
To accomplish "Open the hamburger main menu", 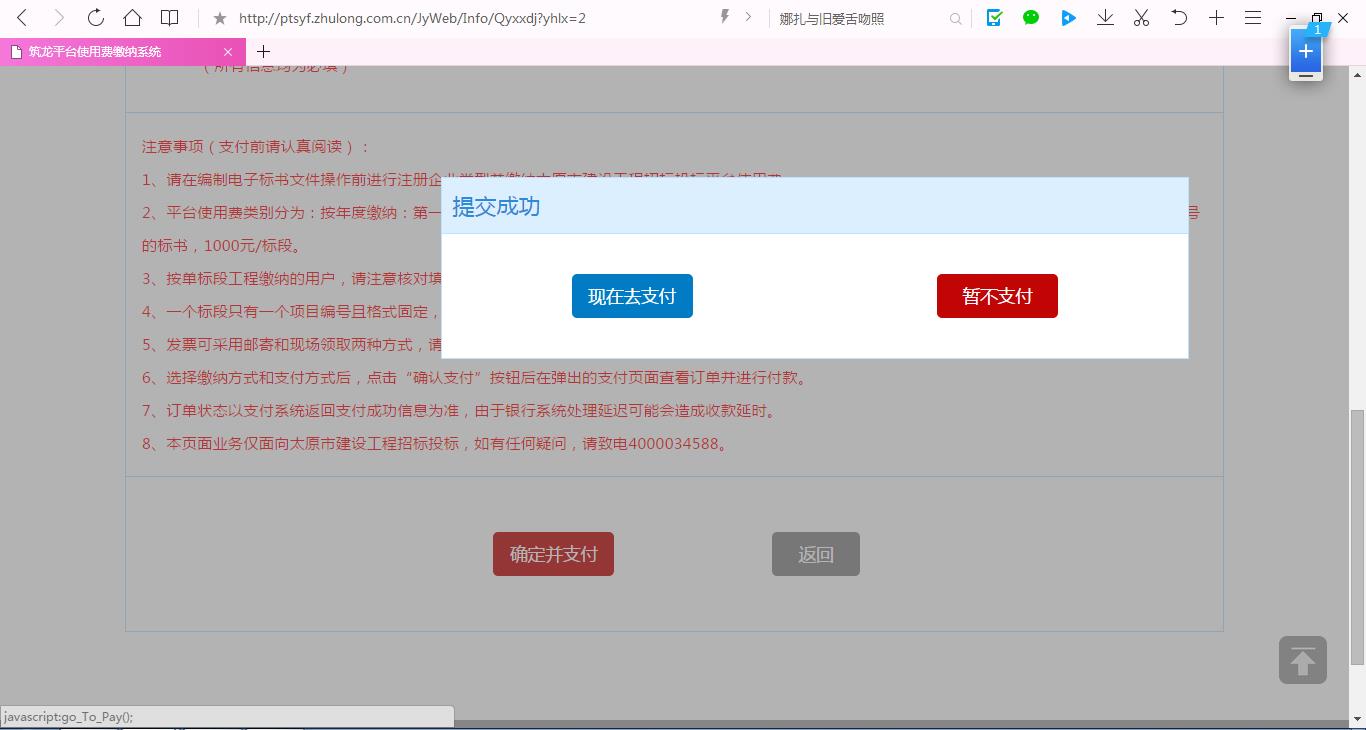I will tap(1252, 18).
